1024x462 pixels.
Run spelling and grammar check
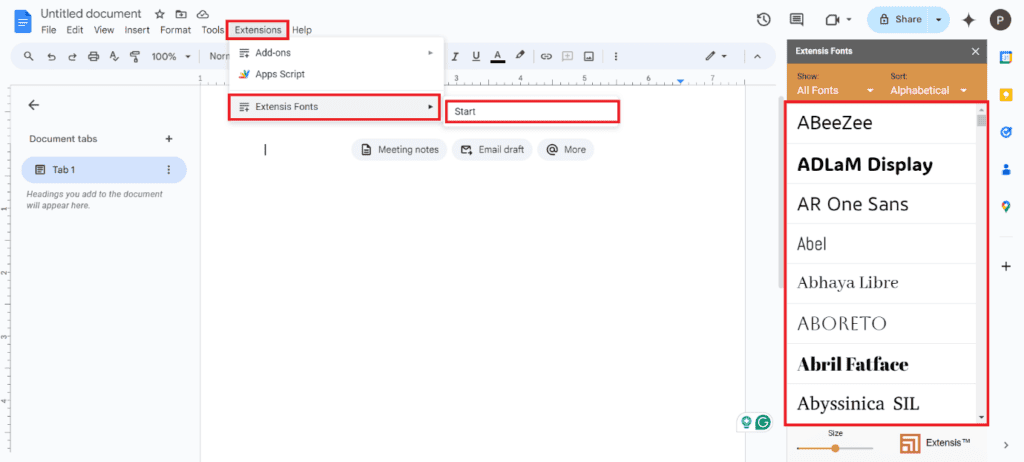click(114, 56)
